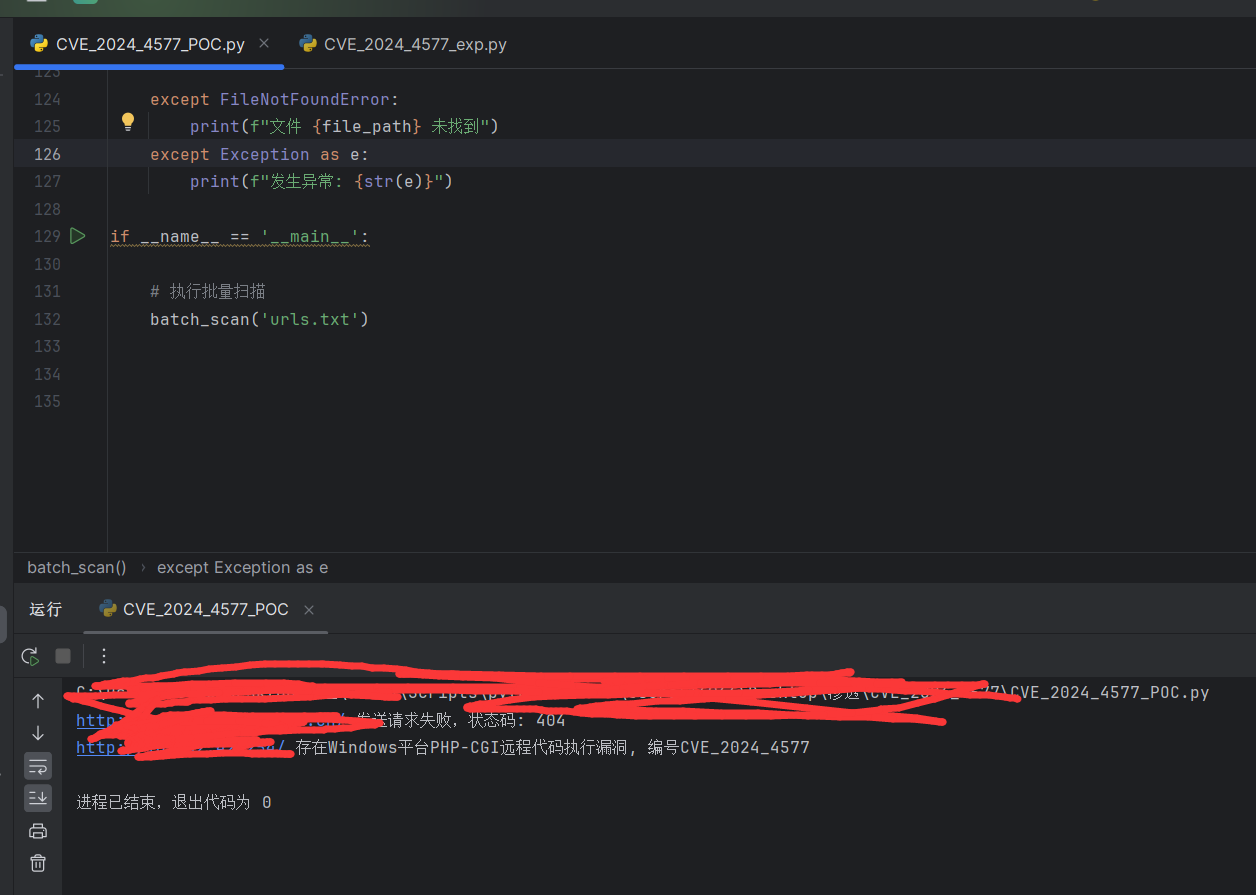1256x895 pixels.
Task: Print console output with the printer icon
Action: 38,831
